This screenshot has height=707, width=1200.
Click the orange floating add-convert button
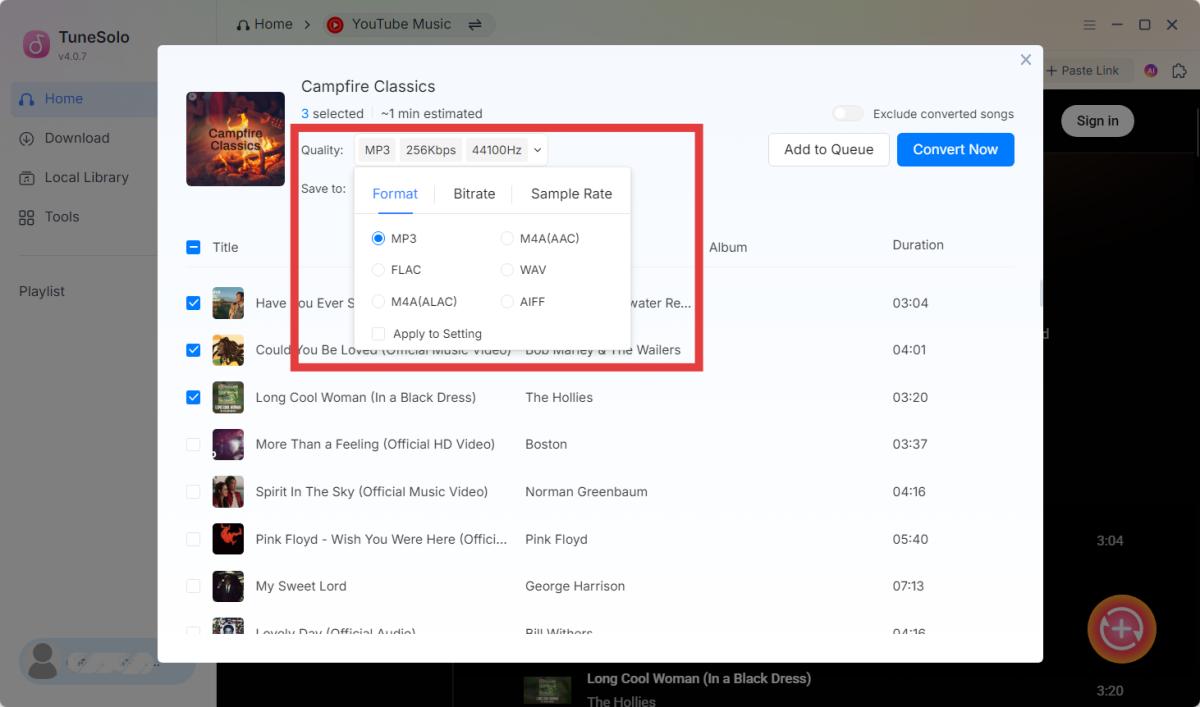pos(1121,629)
